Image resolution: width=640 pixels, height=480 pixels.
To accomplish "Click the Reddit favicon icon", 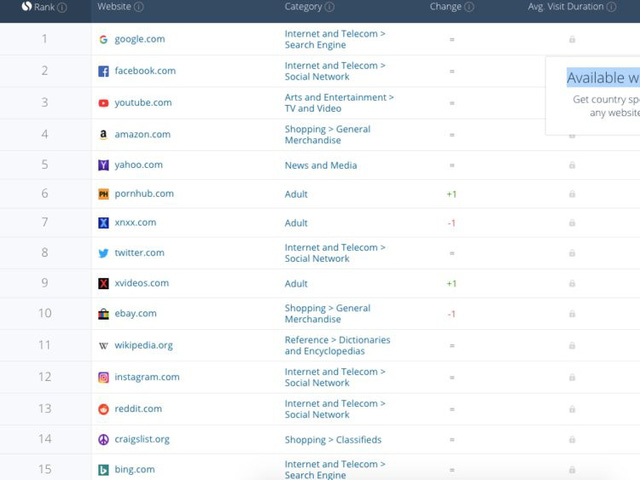I will point(103,409).
